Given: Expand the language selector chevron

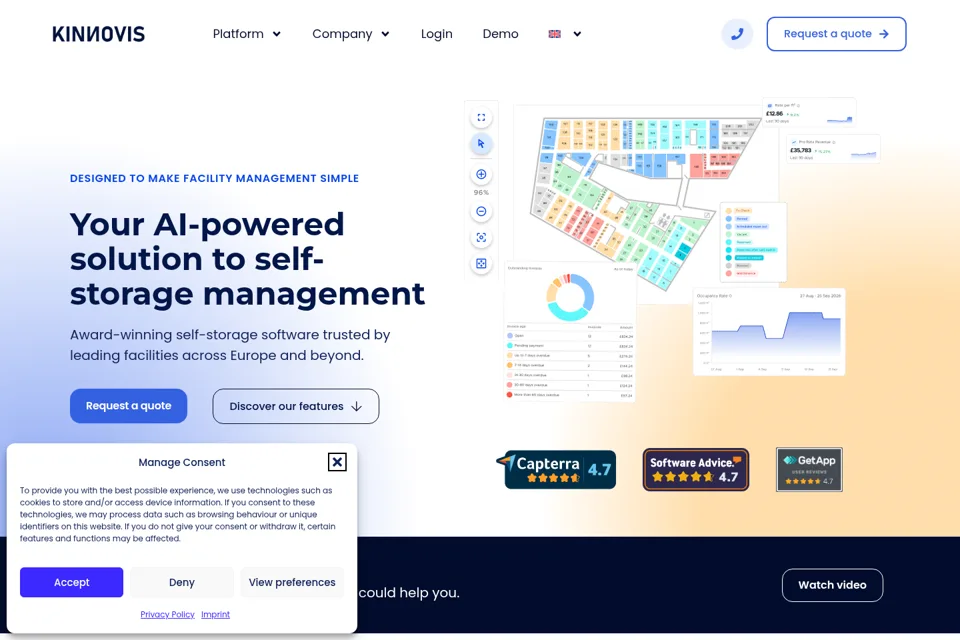Looking at the screenshot, I should [577, 34].
